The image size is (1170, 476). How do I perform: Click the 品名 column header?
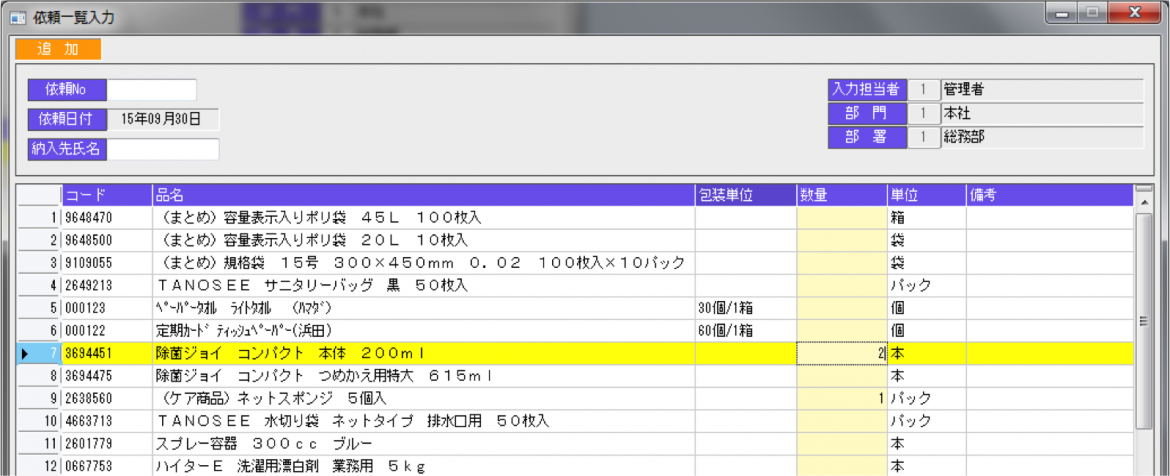(x=424, y=195)
